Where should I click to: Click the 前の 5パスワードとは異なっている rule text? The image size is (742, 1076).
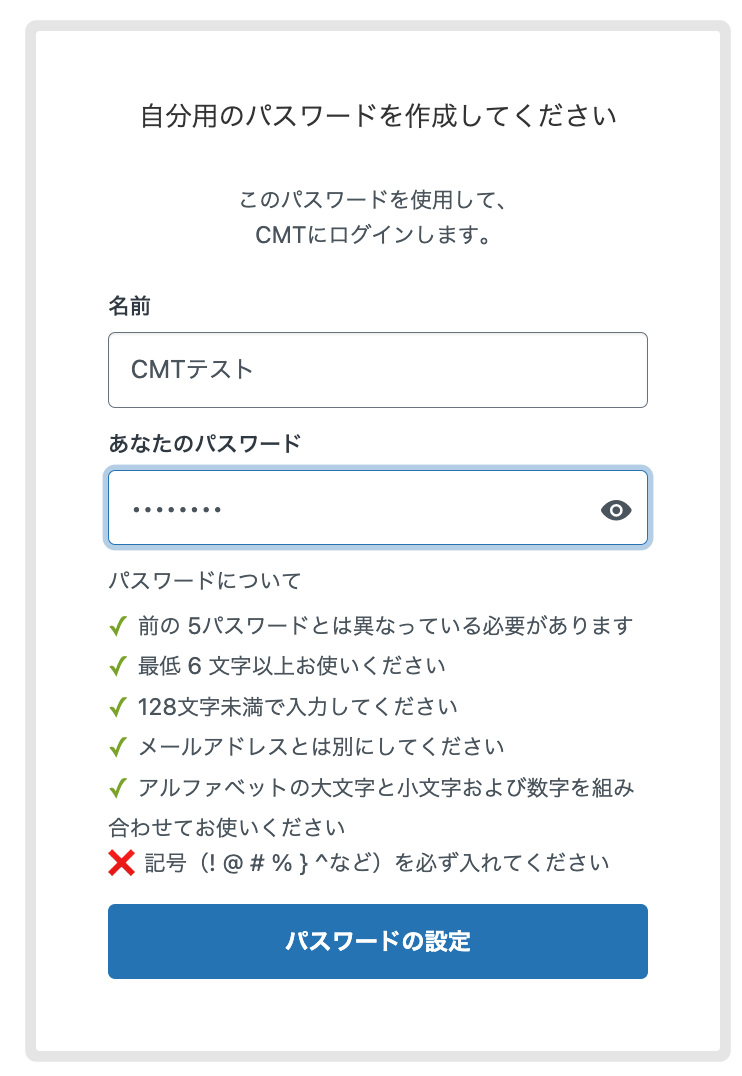click(x=386, y=627)
